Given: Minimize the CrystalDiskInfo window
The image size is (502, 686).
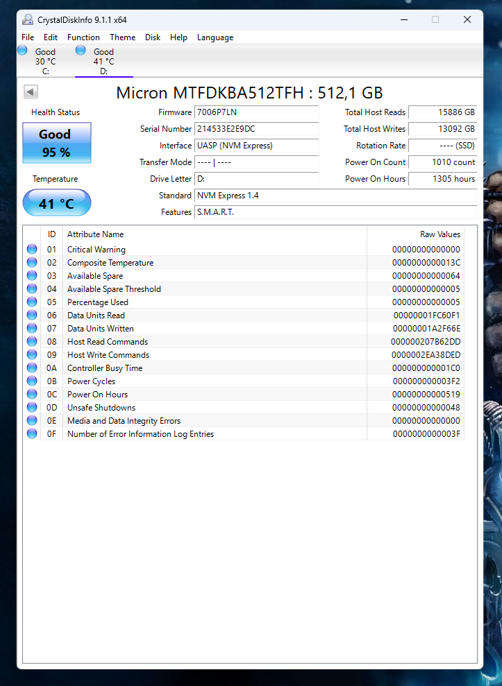Looking at the screenshot, I should 404,20.
